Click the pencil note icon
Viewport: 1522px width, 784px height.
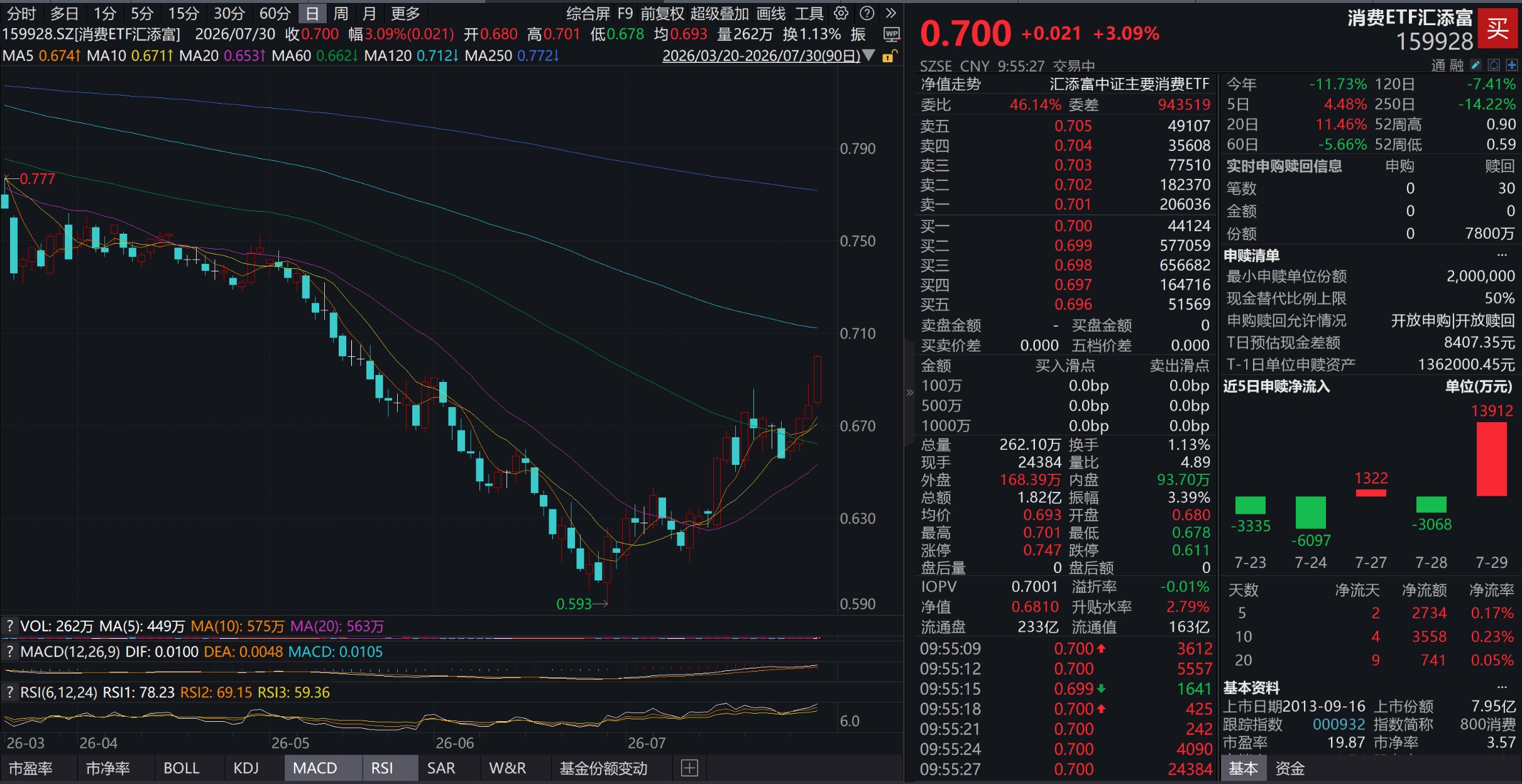coord(1476,65)
